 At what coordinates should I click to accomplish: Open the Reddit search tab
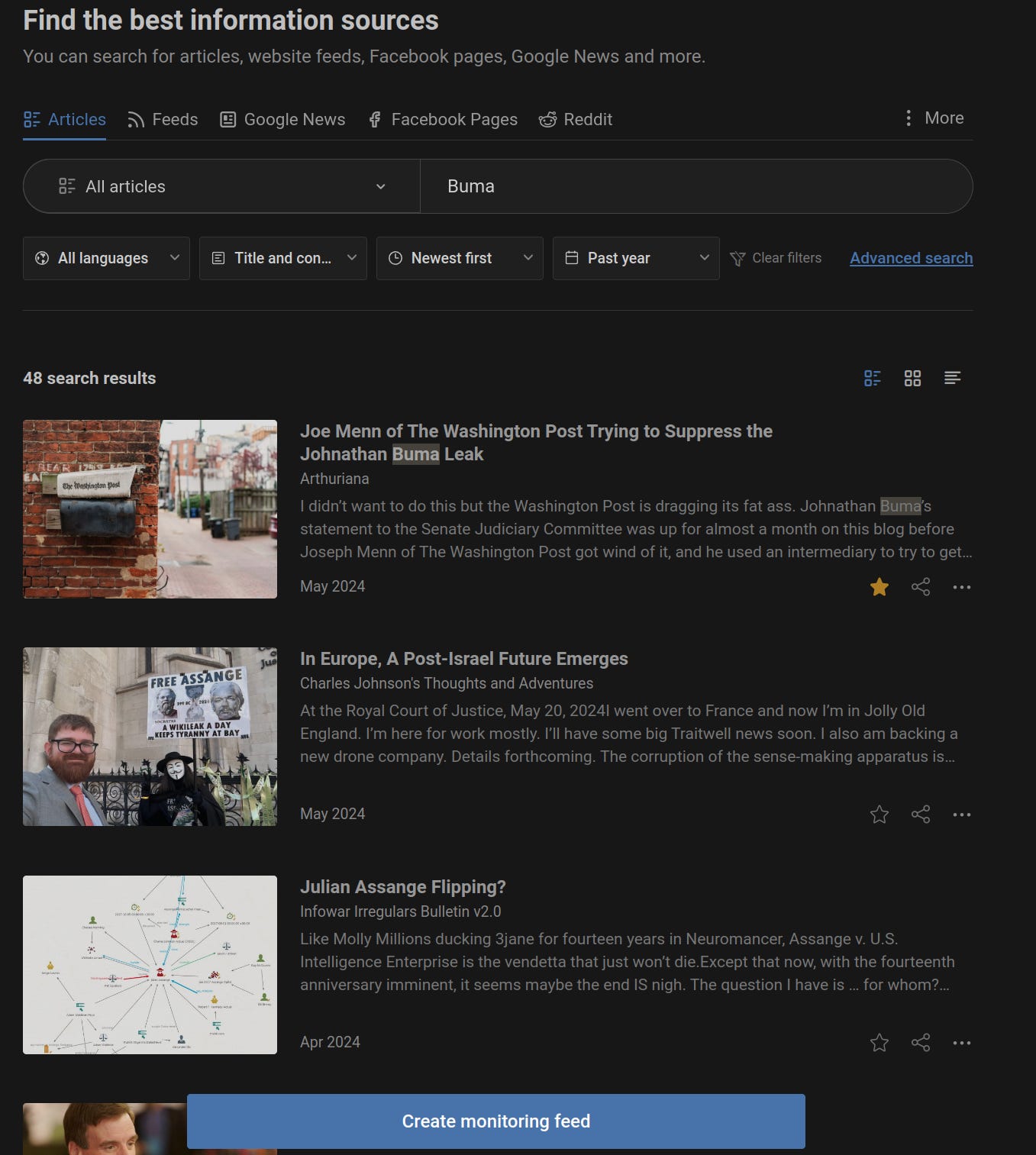(576, 119)
